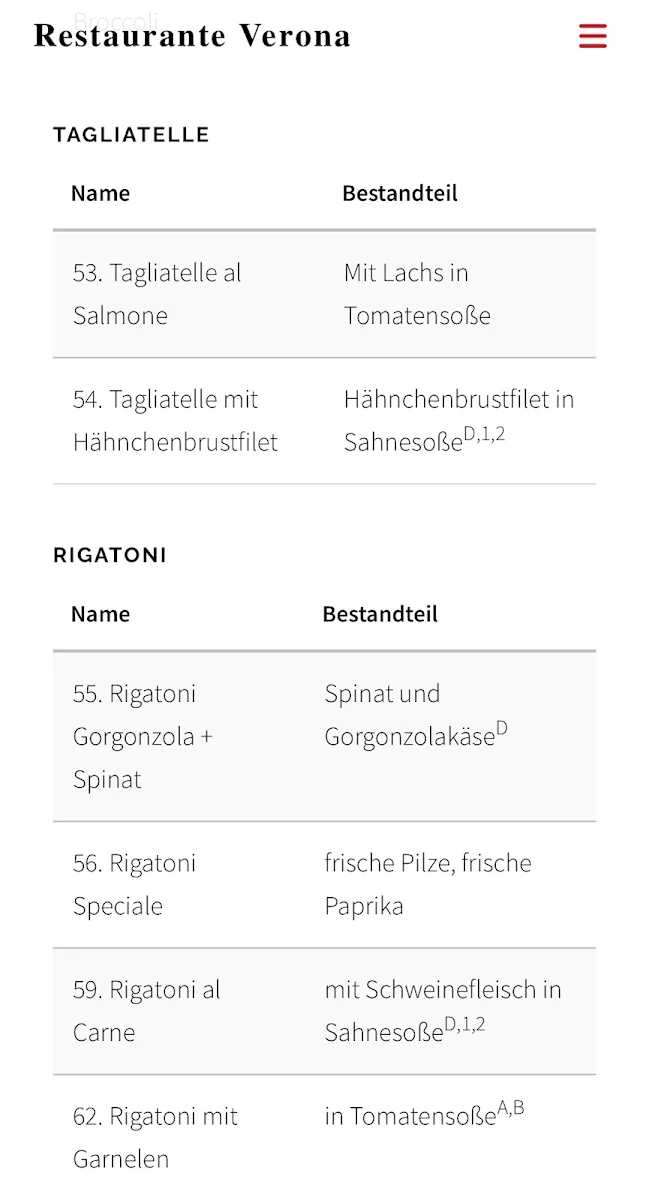
Task: Select the TAGLIATELLE section heading
Action: [131, 135]
